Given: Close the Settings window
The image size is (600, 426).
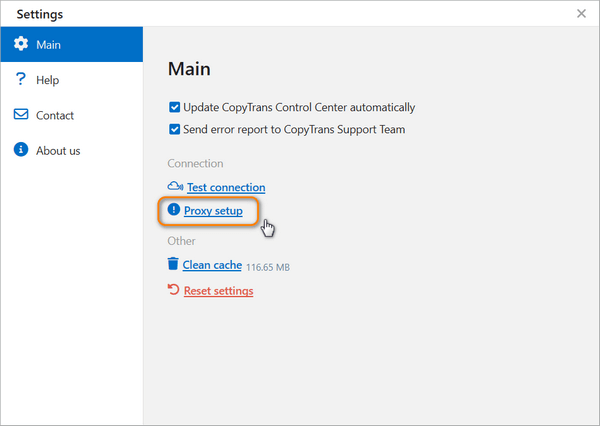Looking at the screenshot, I should pyautogui.click(x=581, y=14).
